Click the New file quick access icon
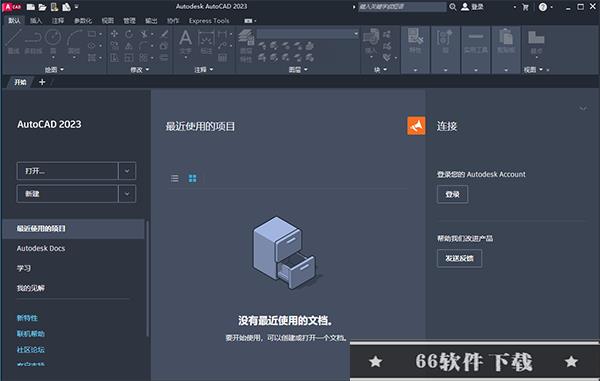The height and width of the screenshot is (381, 600). 31,7
